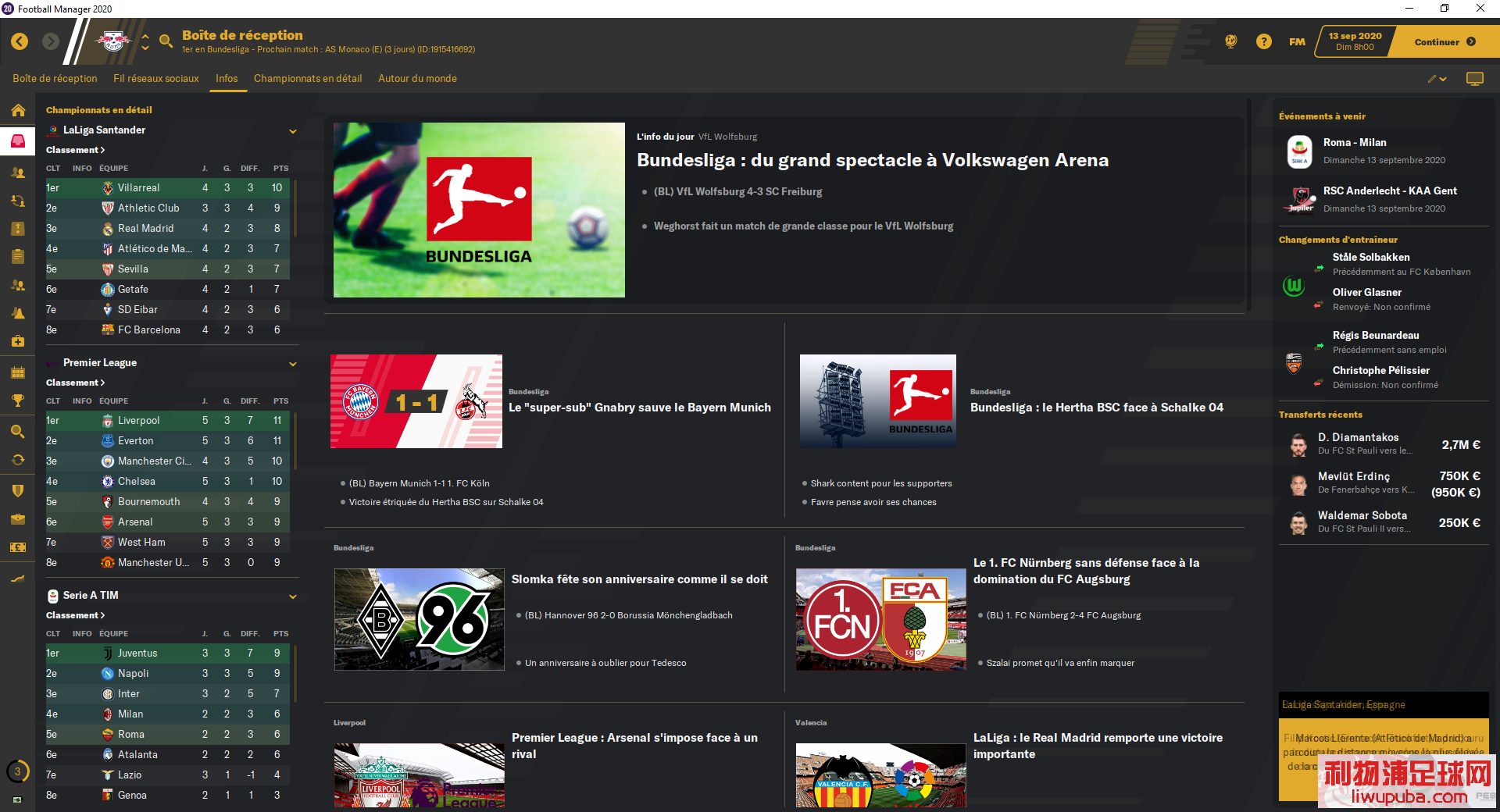Open D. Diamantakos transfer entry

[x=1383, y=444]
